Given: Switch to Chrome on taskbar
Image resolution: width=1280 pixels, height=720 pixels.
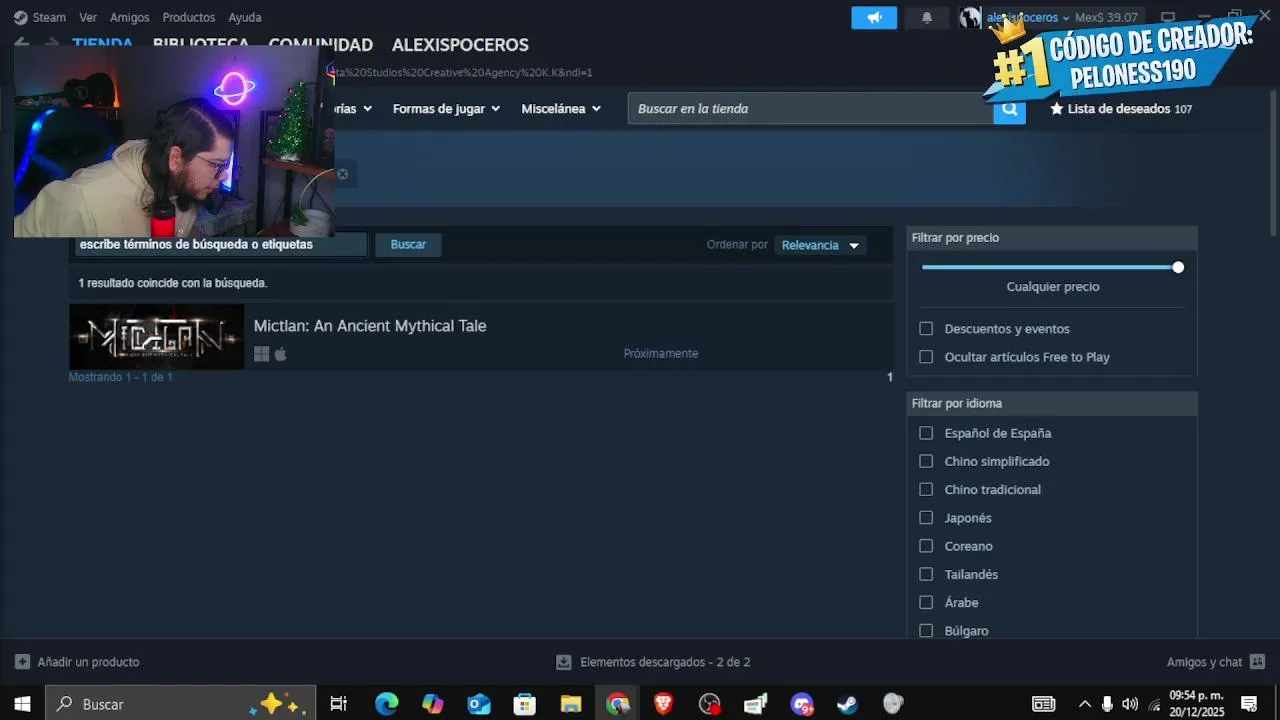Looking at the screenshot, I should 617,704.
